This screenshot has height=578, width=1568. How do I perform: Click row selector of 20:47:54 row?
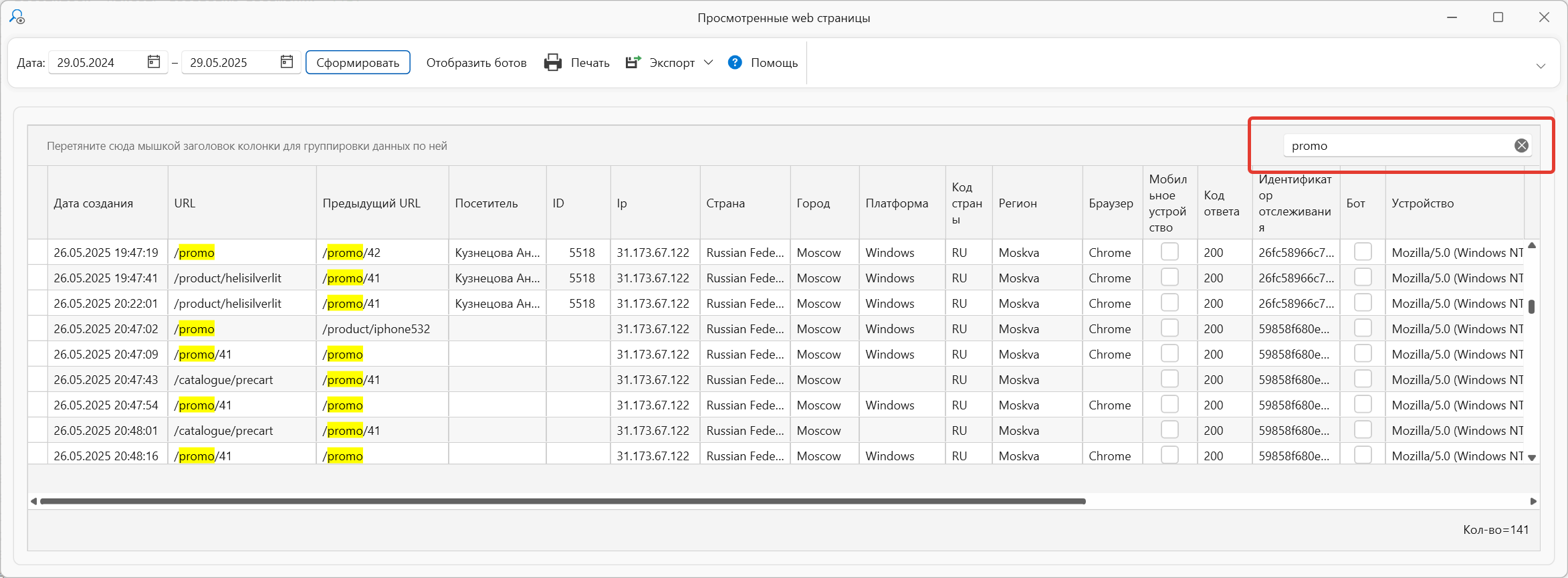(37, 405)
